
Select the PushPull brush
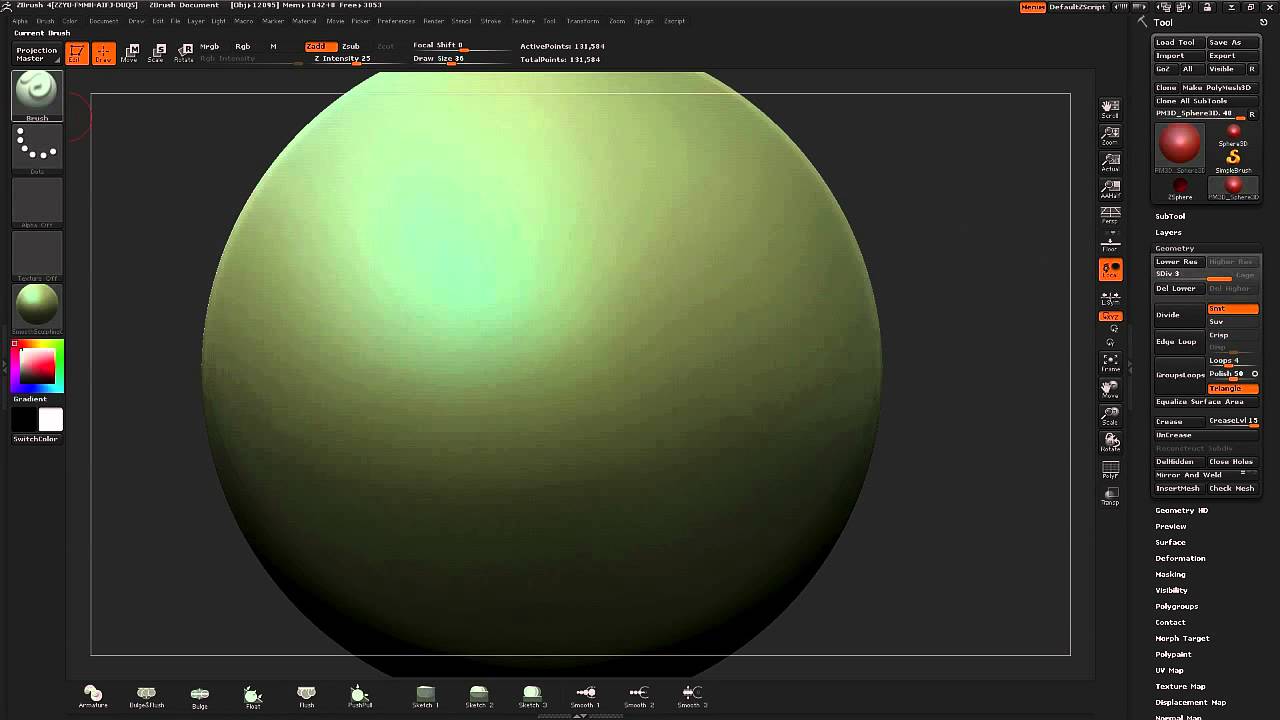click(360, 697)
